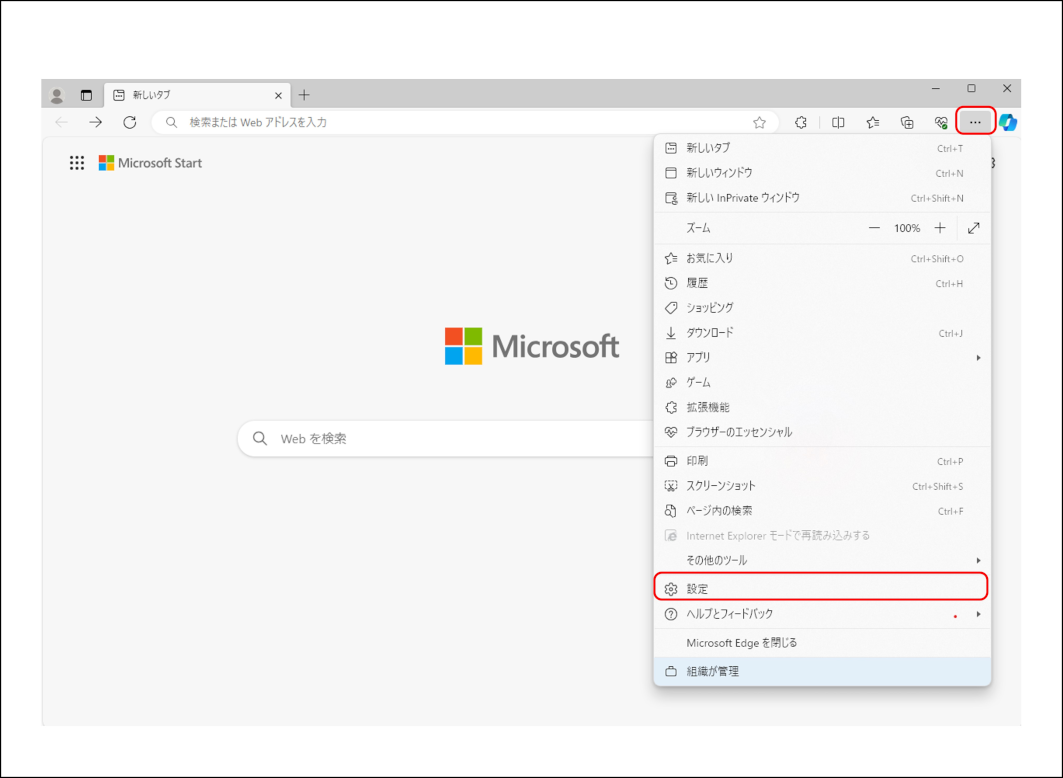The image size is (1063, 778).
Task: Select Microsoft Edge を閉じる
Action: coord(822,643)
